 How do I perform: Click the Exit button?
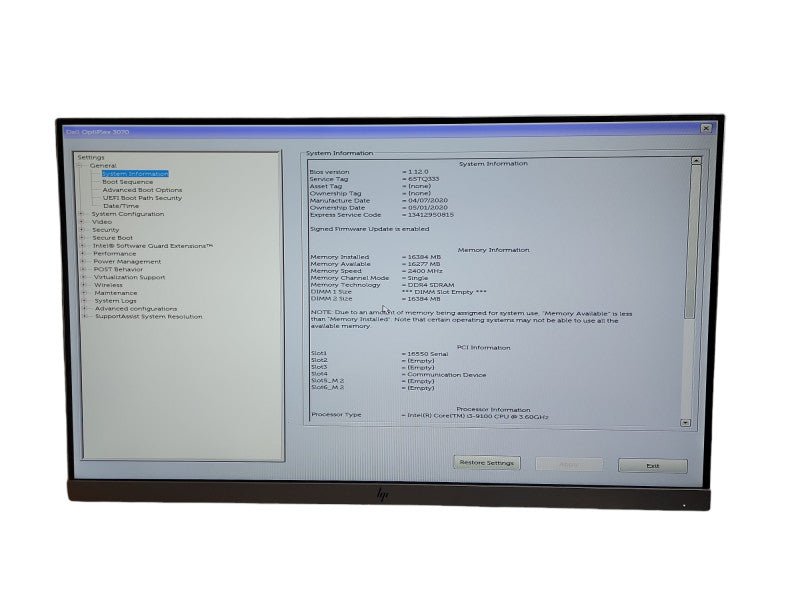653,466
